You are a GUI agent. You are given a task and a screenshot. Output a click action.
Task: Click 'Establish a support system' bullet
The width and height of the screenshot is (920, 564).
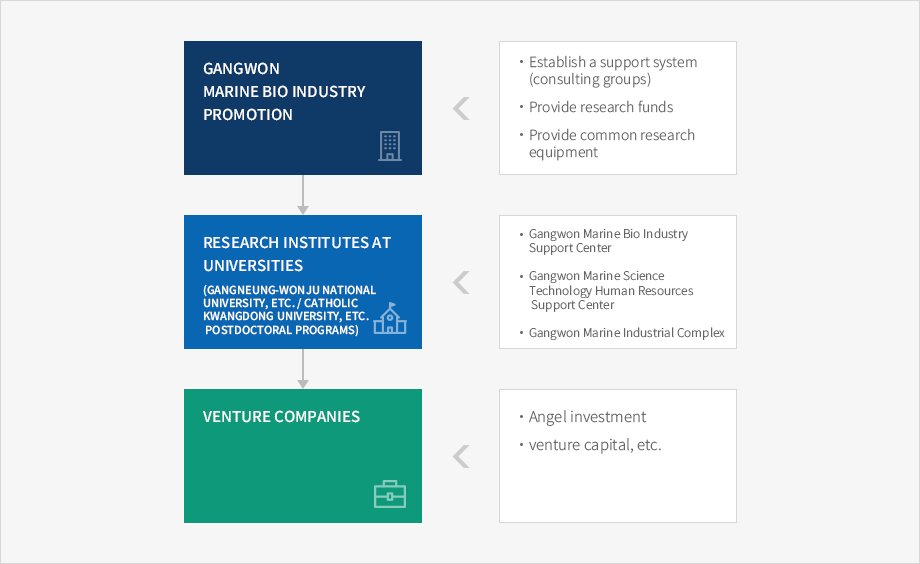click(613, 70)
